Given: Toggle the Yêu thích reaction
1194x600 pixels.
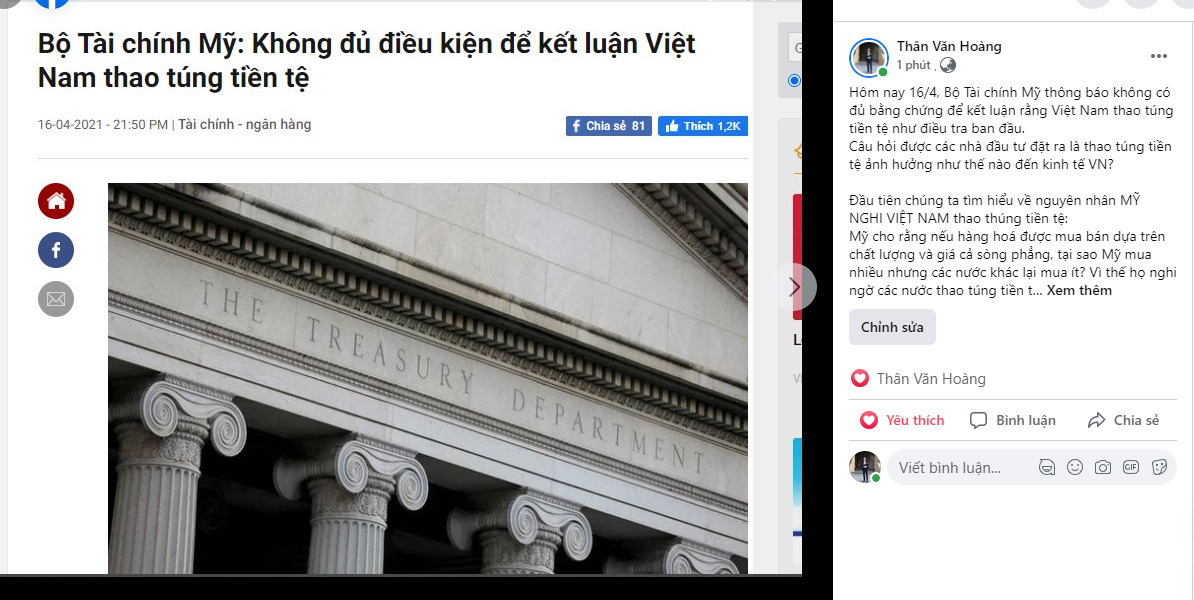Looking at the screenshot, I should (x=902, y=420).
